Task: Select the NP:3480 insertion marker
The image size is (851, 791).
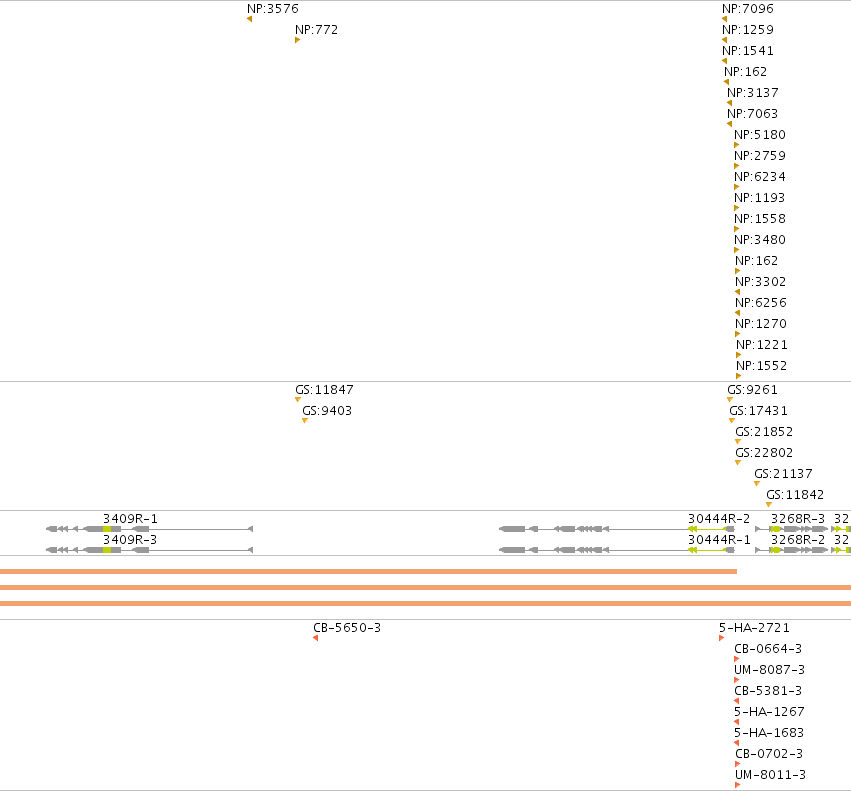Action: (x=736, y=250)
